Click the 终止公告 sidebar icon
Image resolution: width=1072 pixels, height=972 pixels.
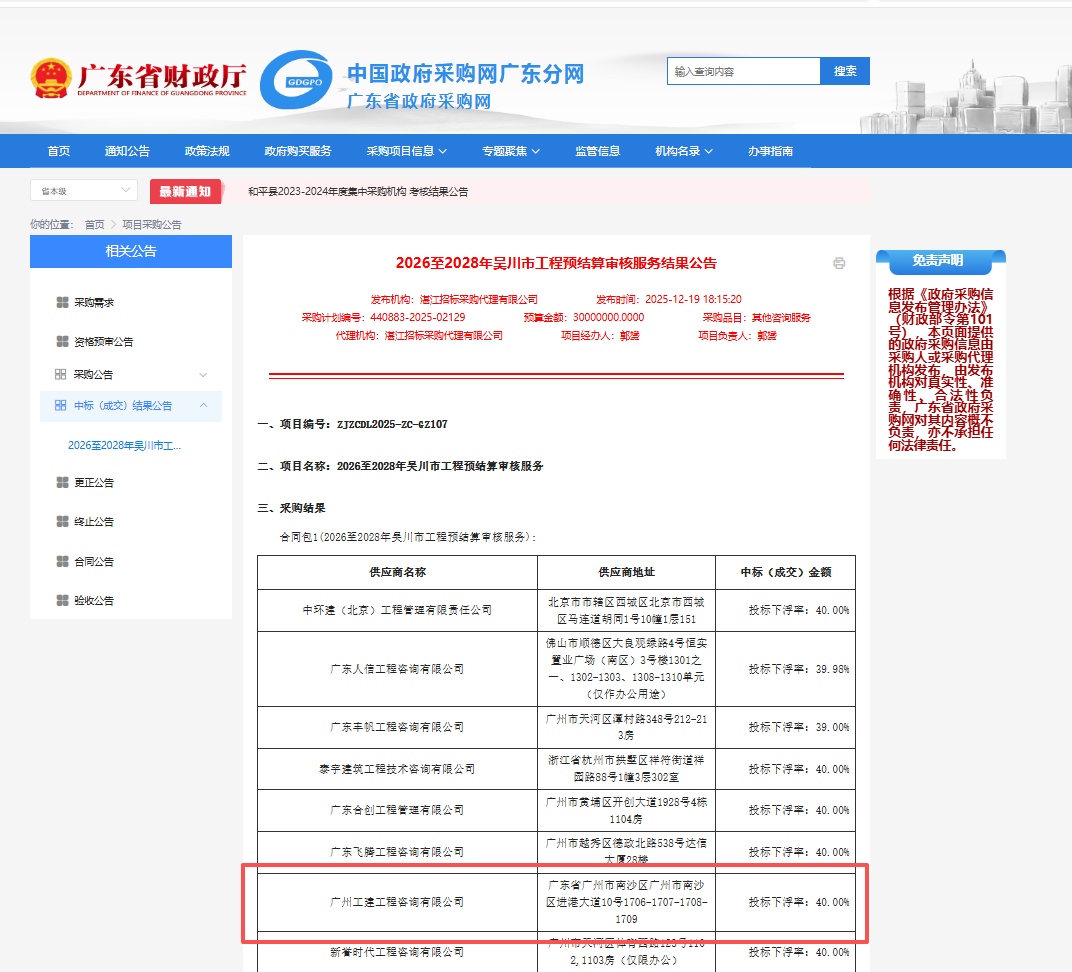coord(62,522)
